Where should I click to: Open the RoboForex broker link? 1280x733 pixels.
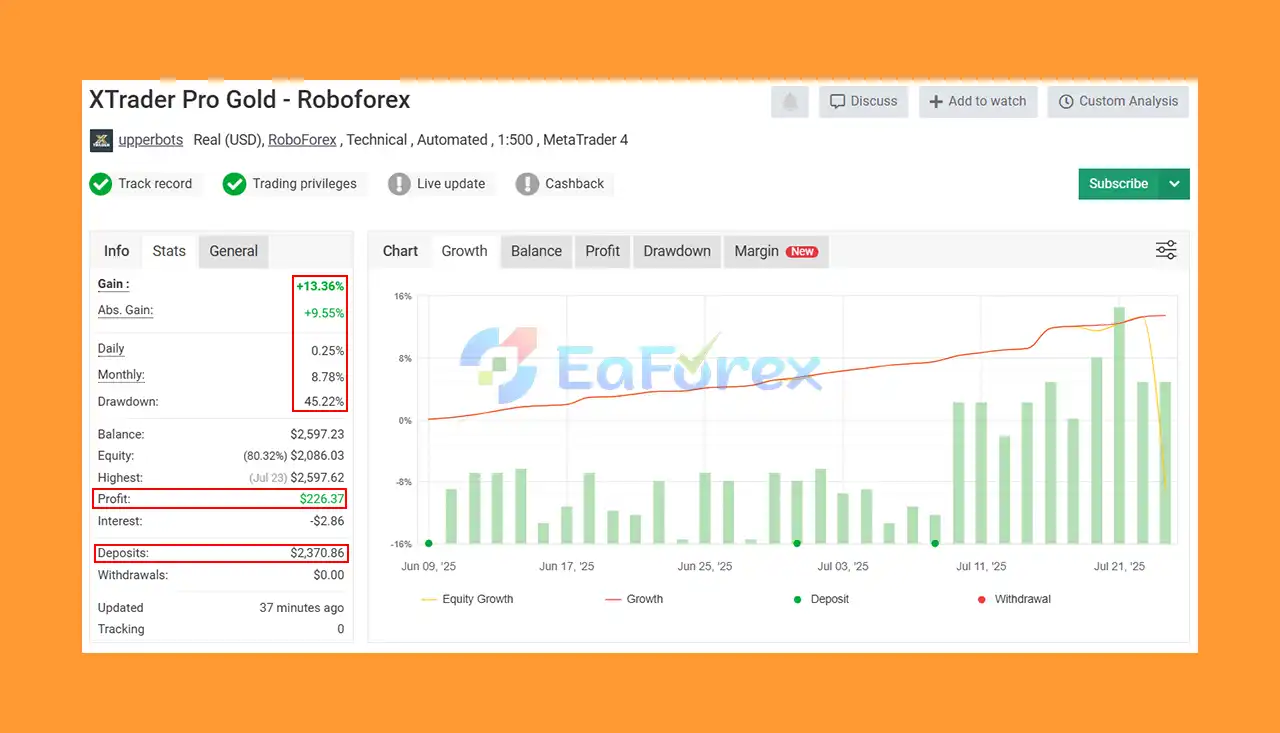click(x=302, y=140)
